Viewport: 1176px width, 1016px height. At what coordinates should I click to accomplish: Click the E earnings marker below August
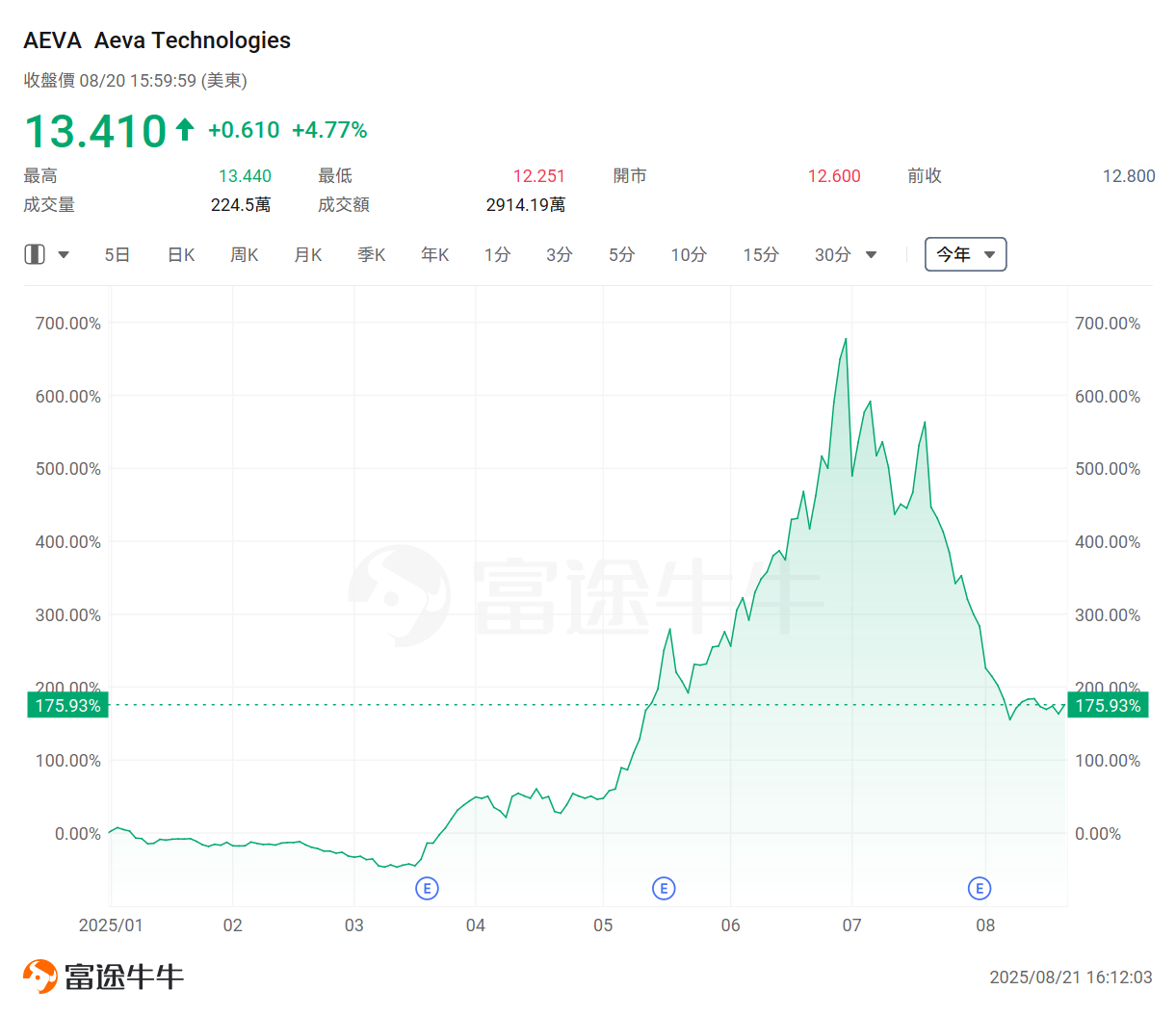tap(980, 888)
